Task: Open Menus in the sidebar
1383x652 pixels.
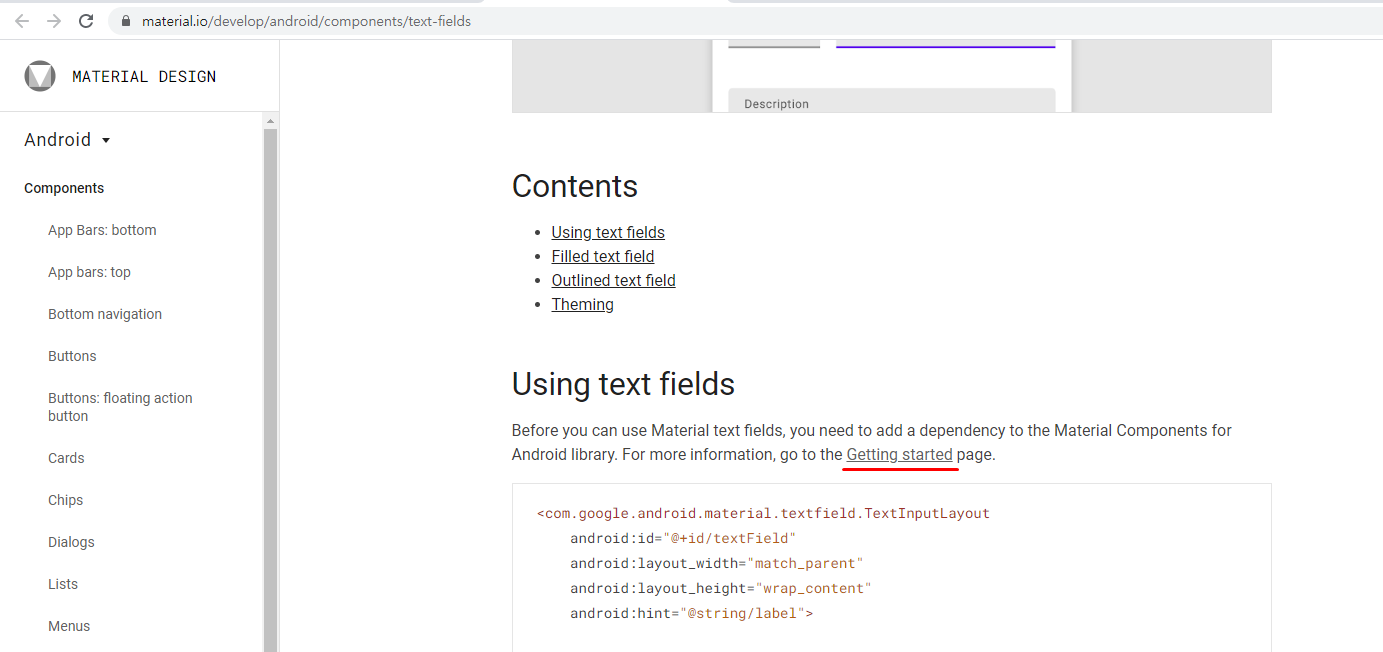Action: coord(69,626)
